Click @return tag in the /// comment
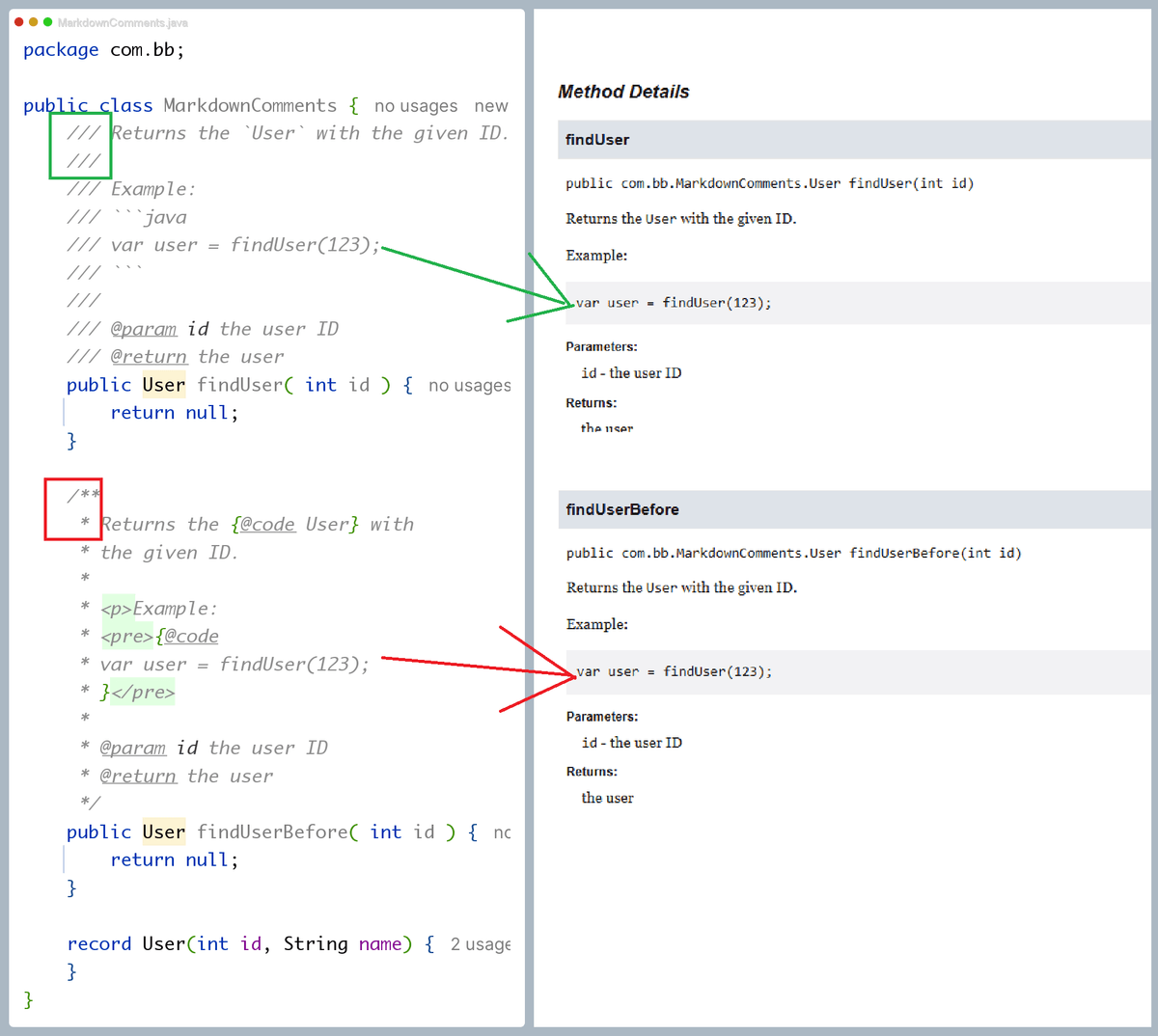Image resolution: width=1158 pixels, height=1036 pixels. [149, 357]
